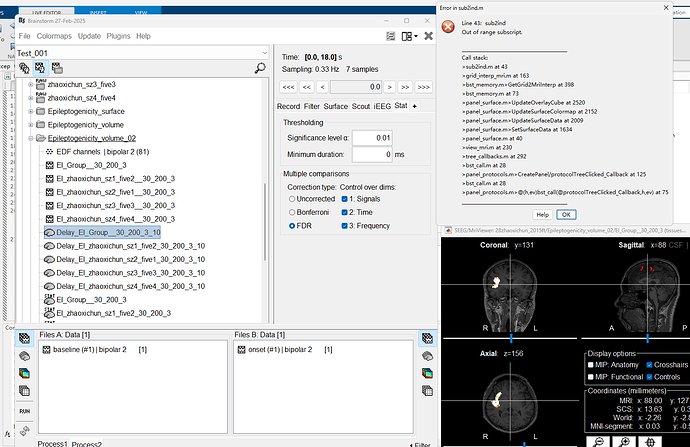
Task: Select time-frequency colored cube icon left of Files A
Action: pos(24,373)
